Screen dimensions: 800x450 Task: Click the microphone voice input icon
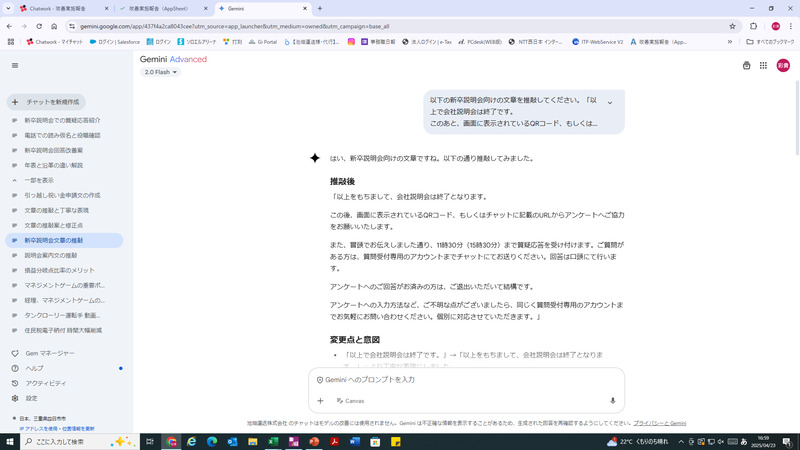click(x=613, y=401)
